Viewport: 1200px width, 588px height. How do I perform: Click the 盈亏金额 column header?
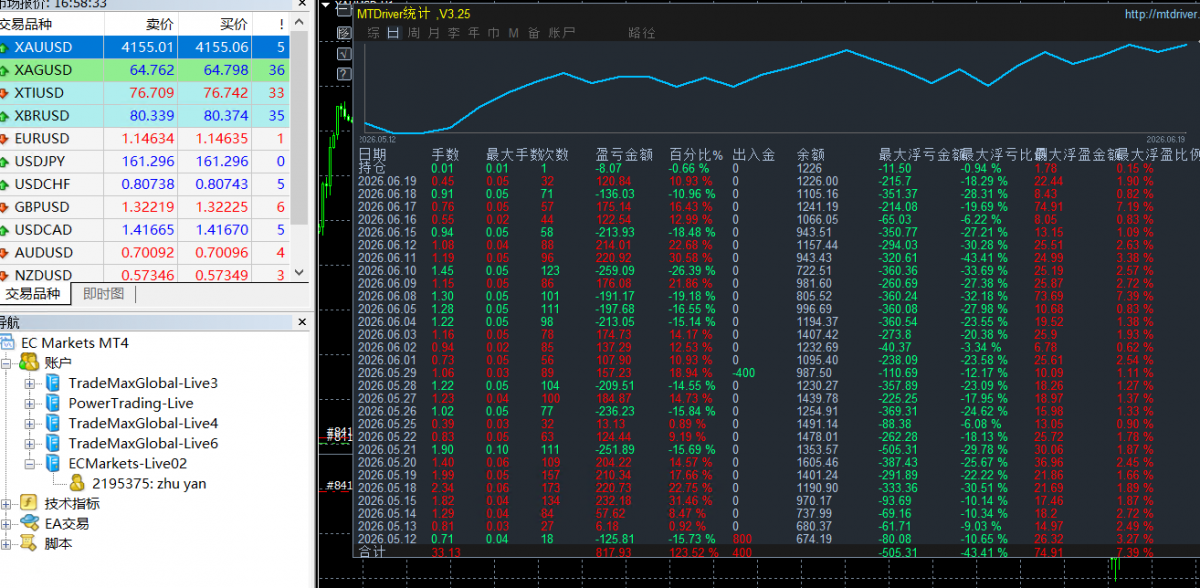(x=624, y=155)
